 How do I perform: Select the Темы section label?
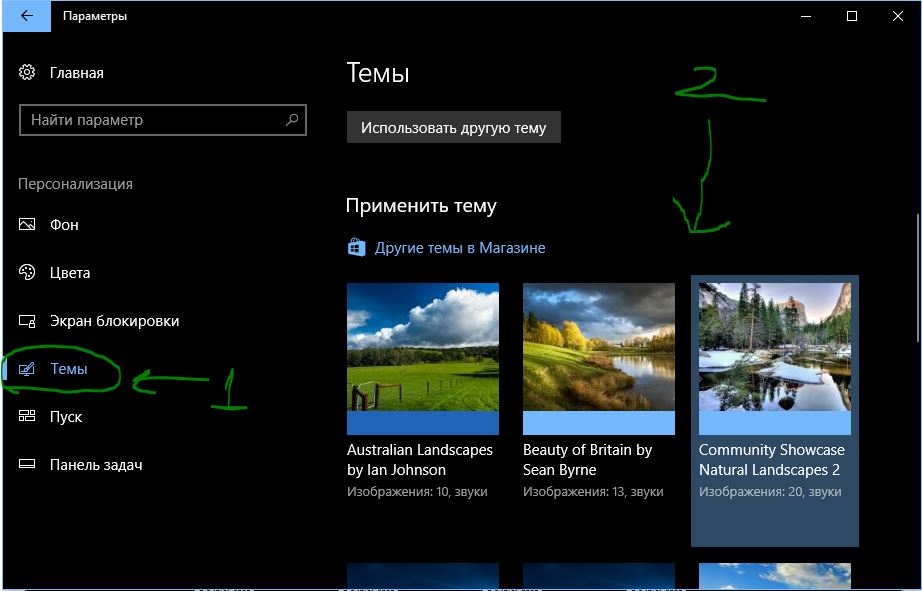click(x=69, y=369)
